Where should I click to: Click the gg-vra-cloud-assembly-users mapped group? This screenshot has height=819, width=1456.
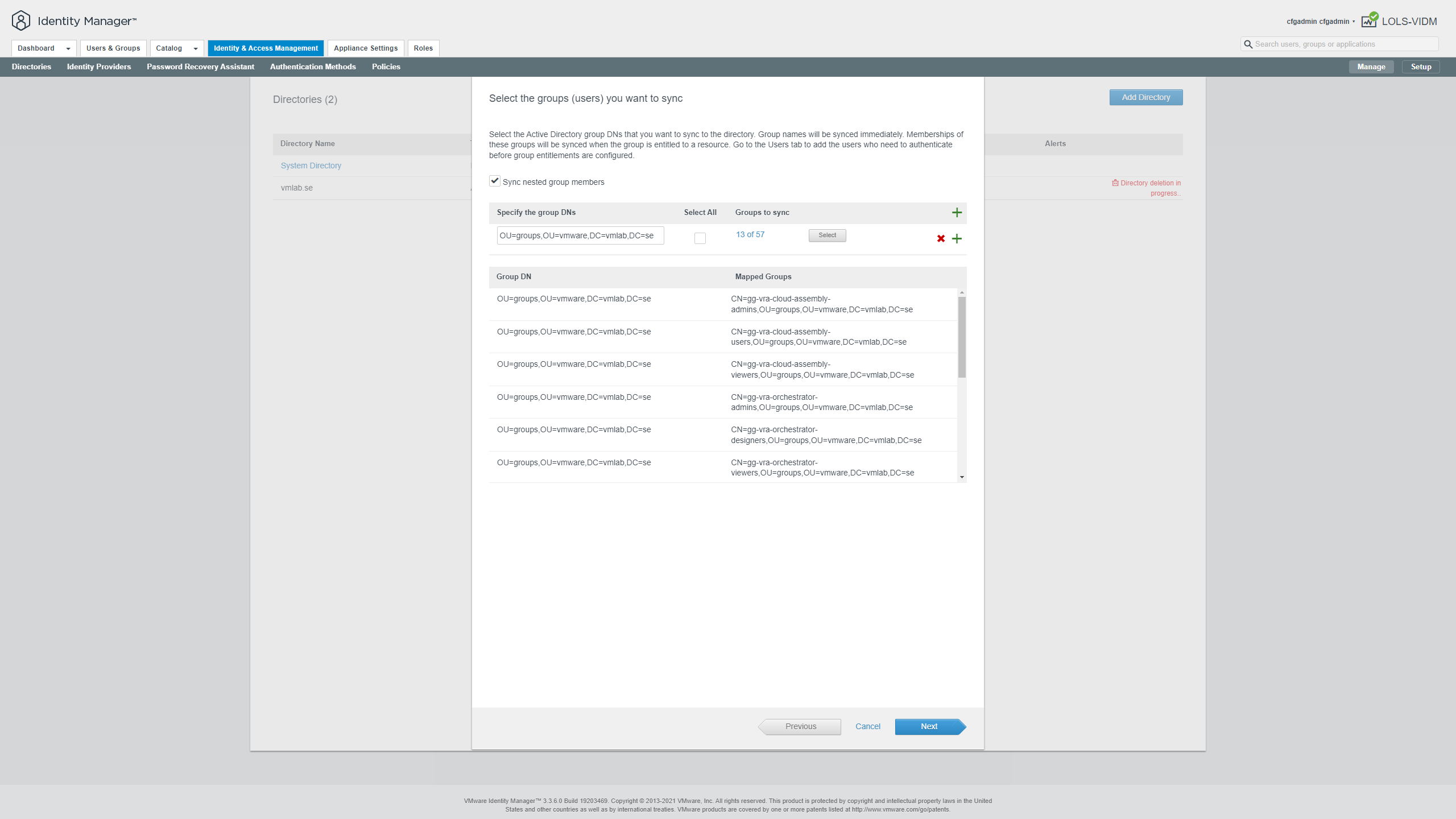819,337
